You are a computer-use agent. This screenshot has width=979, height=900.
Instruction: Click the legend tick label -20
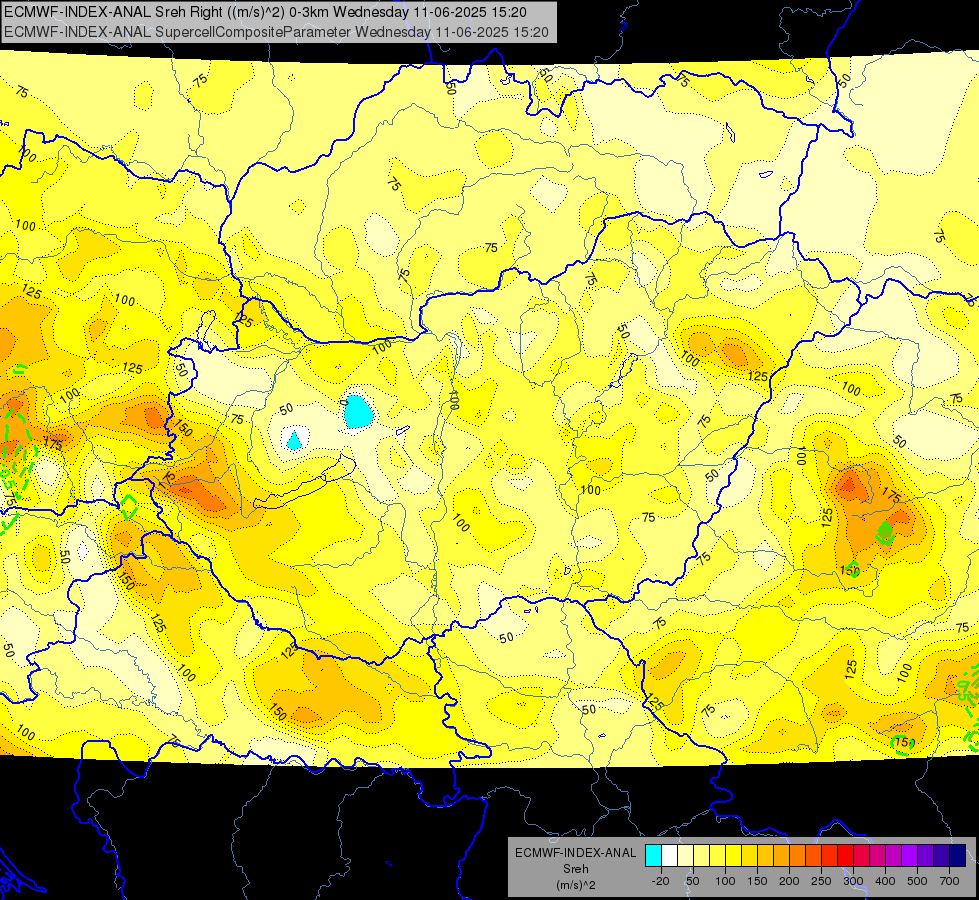pyautogui.click(x=661, y=881)
